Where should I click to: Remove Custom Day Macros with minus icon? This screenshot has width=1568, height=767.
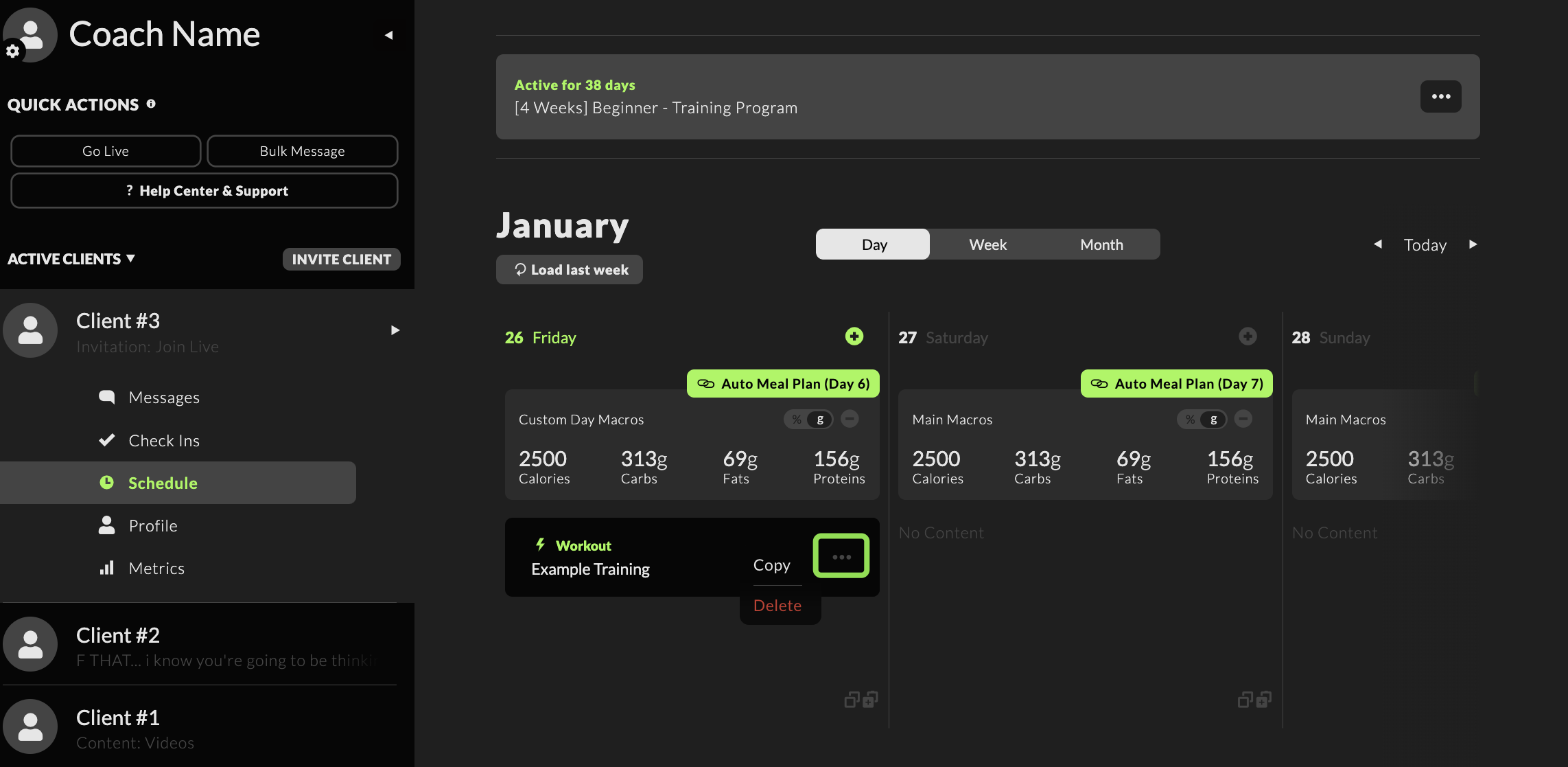click(x=850, y=419)
